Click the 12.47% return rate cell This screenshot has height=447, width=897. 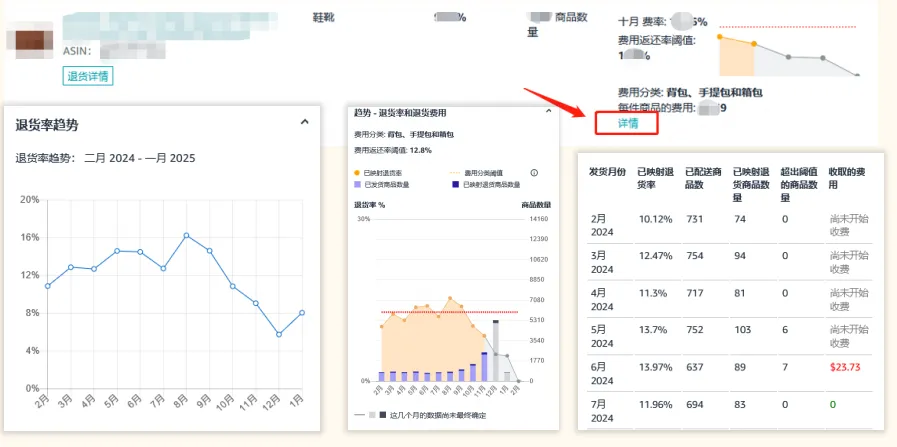(656, 256)
